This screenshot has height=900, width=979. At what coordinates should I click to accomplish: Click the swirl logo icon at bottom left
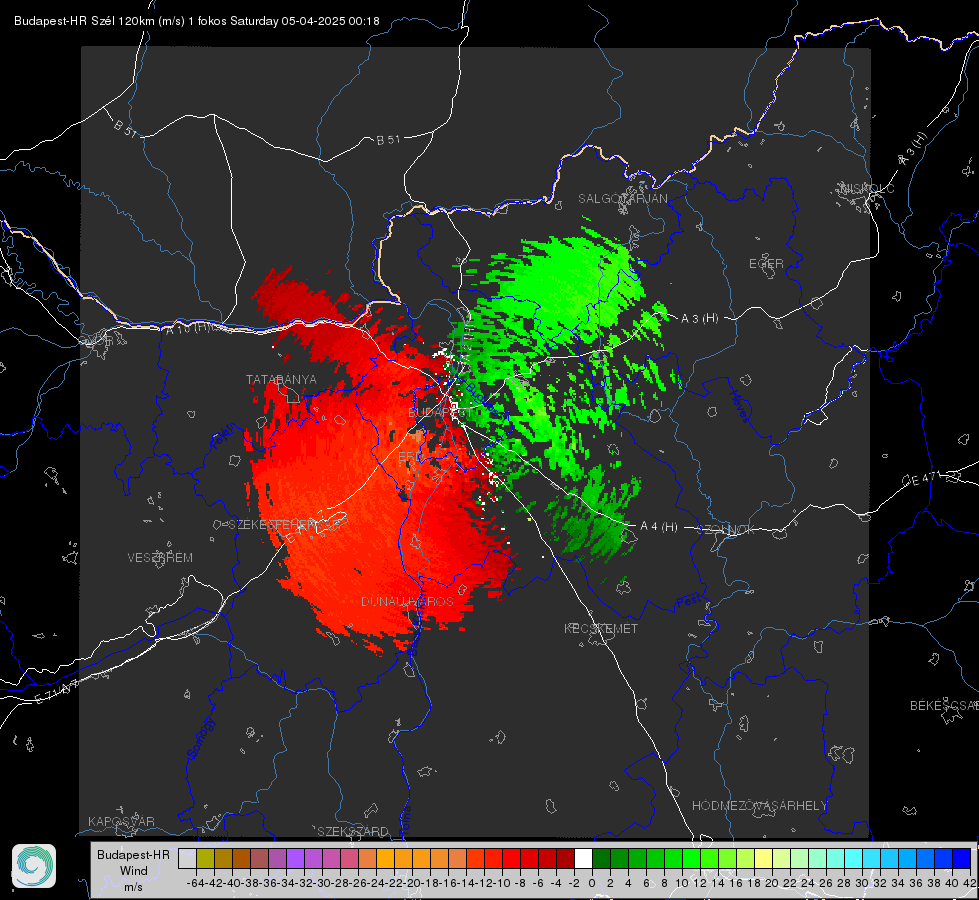[x=34, y=866]
